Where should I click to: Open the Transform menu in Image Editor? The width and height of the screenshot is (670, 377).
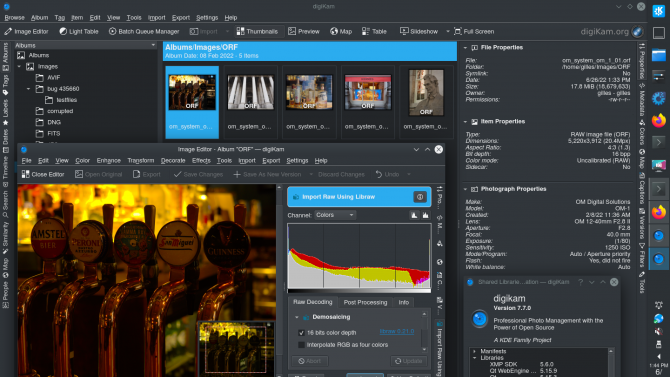click(x=141, y=161)
